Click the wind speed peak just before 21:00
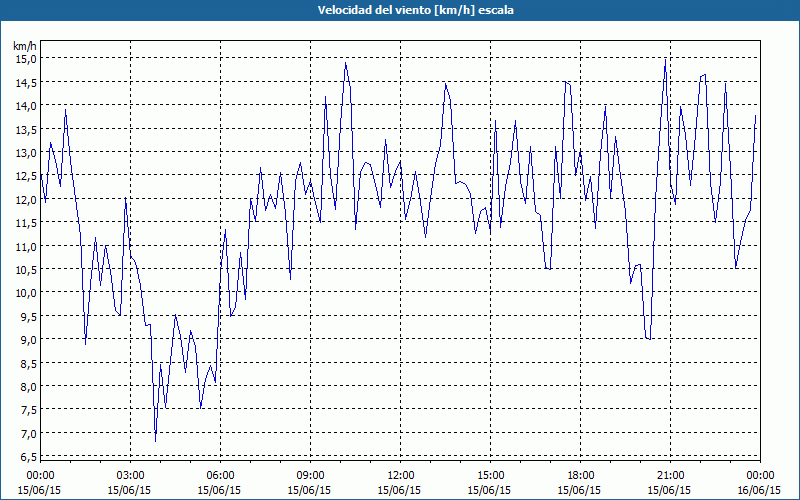Screen dimensions: 800x500 click(665, 59)
